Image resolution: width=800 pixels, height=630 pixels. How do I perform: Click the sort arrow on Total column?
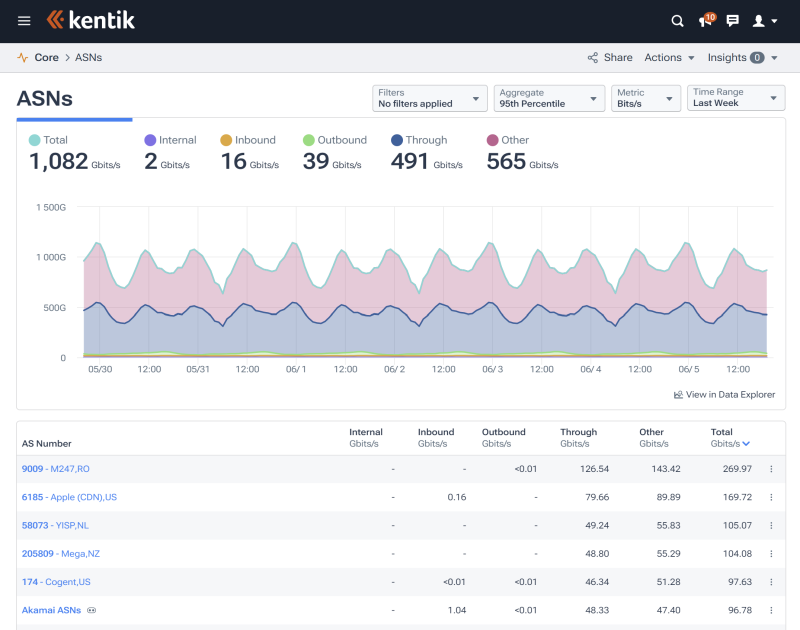(x=746, y=444)
